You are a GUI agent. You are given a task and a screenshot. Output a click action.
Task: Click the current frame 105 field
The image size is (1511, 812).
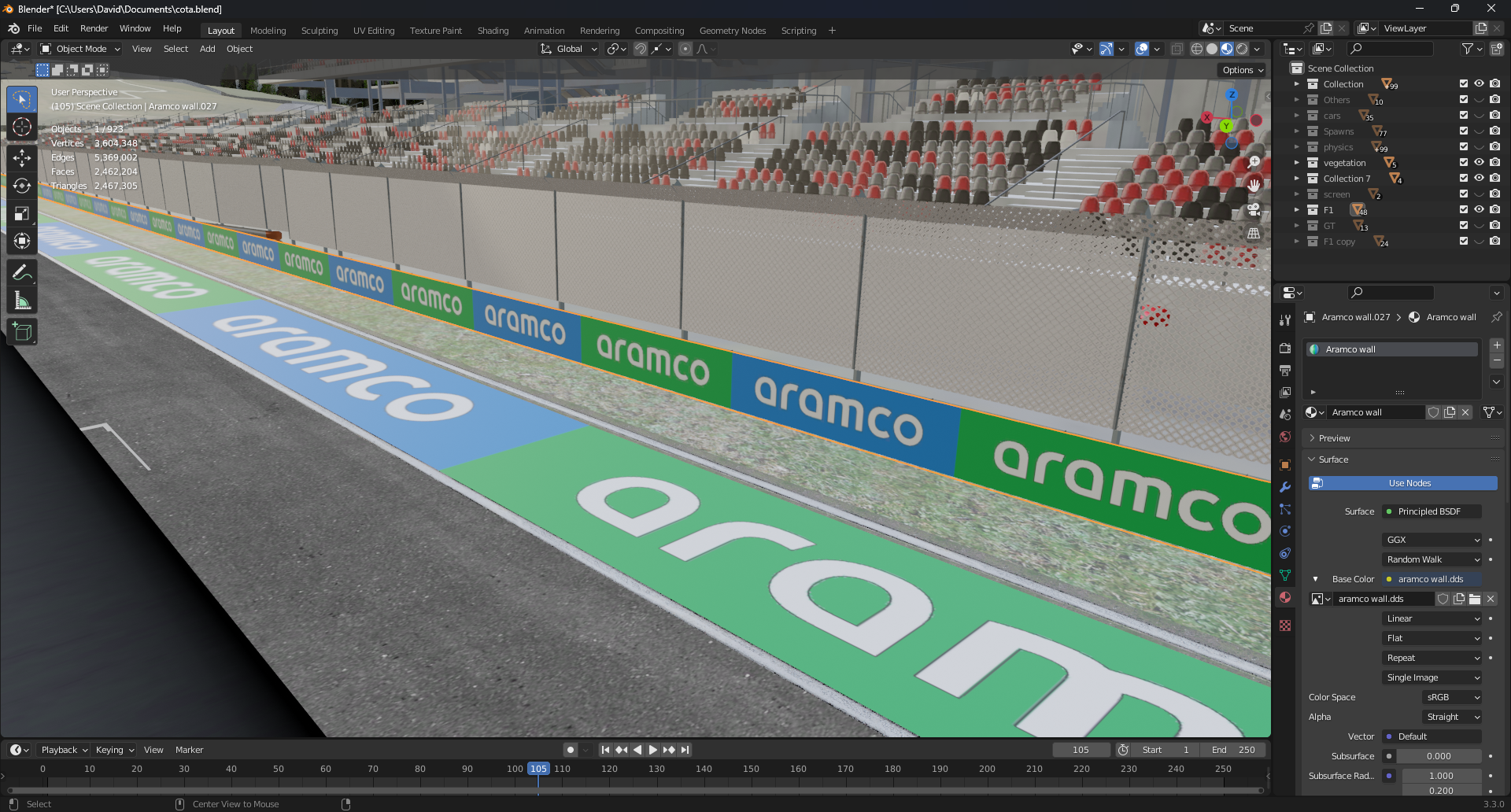click(x=1081, y=750)
